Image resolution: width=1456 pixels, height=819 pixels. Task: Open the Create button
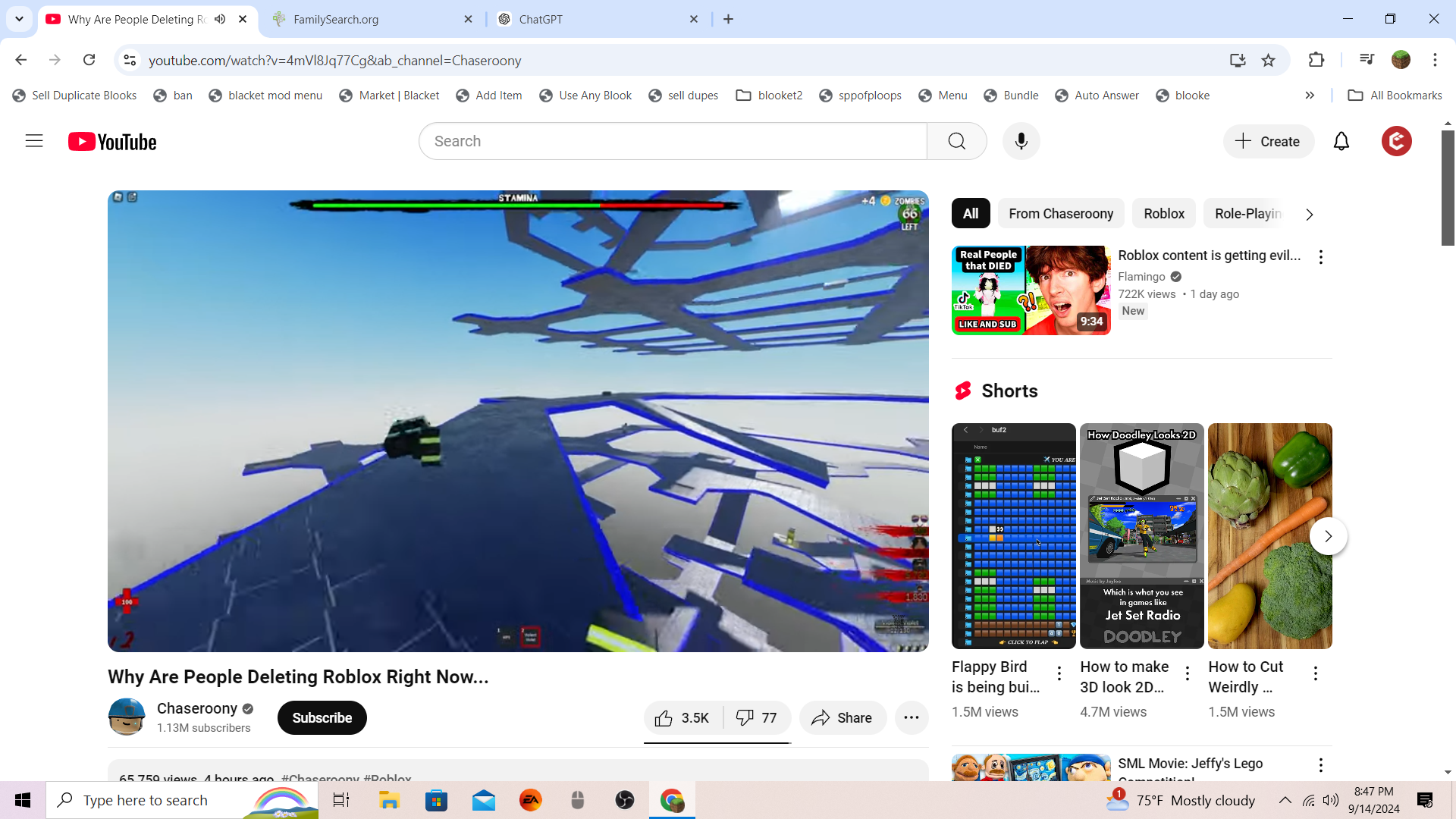(x=1268, y=142)
